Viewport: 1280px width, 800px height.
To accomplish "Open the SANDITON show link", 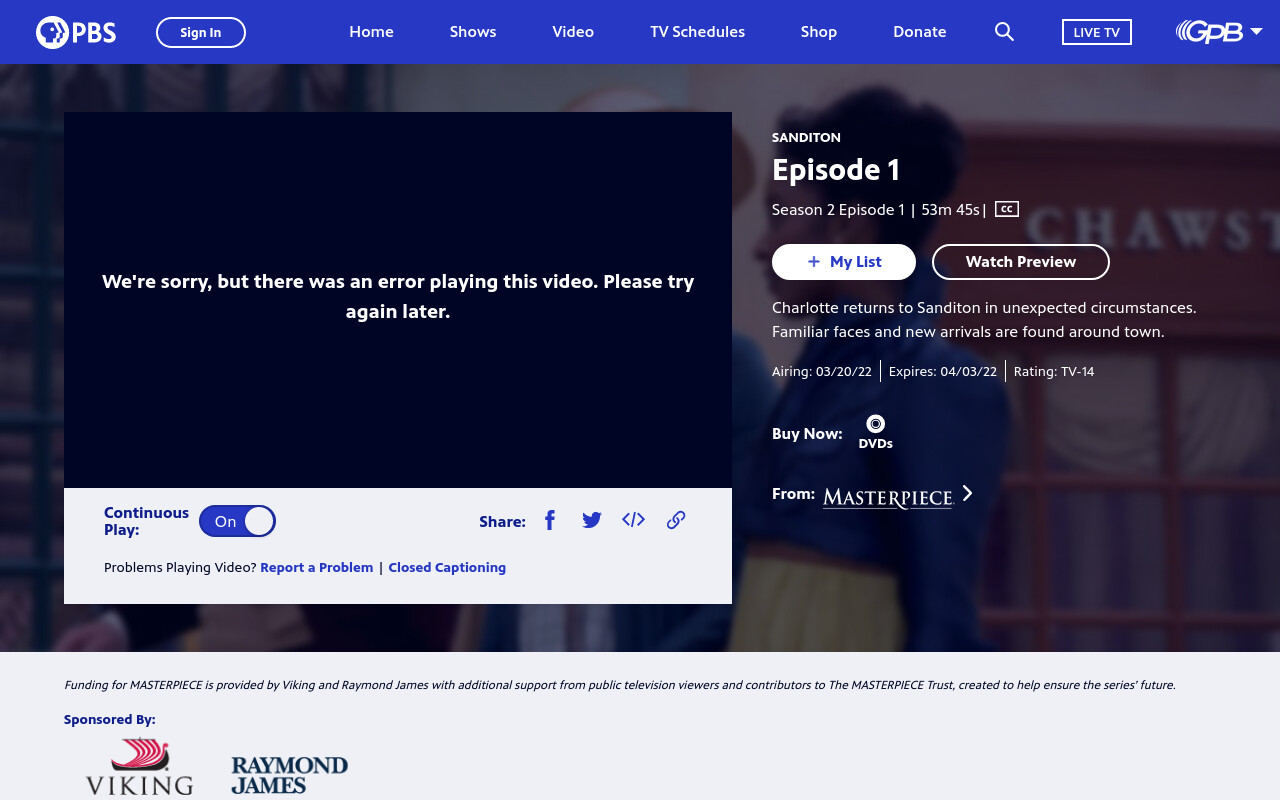I will 806,137.
